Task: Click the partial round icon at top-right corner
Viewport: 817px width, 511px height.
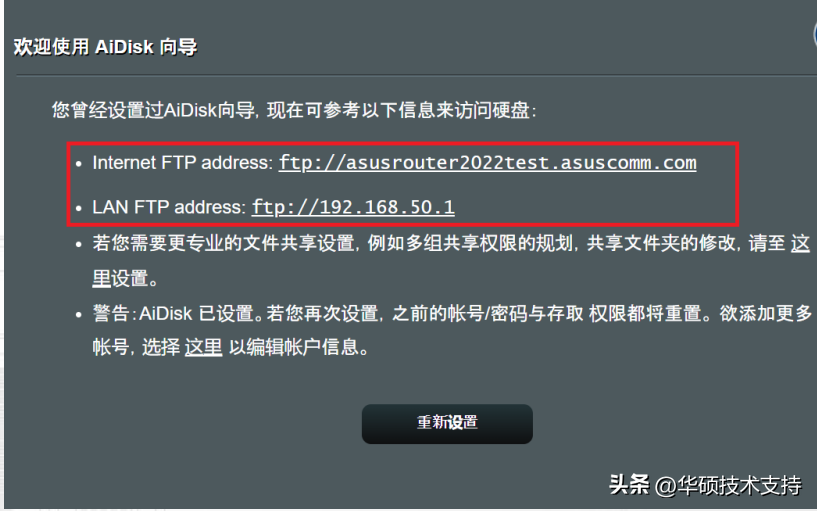Action: [814, 36]
